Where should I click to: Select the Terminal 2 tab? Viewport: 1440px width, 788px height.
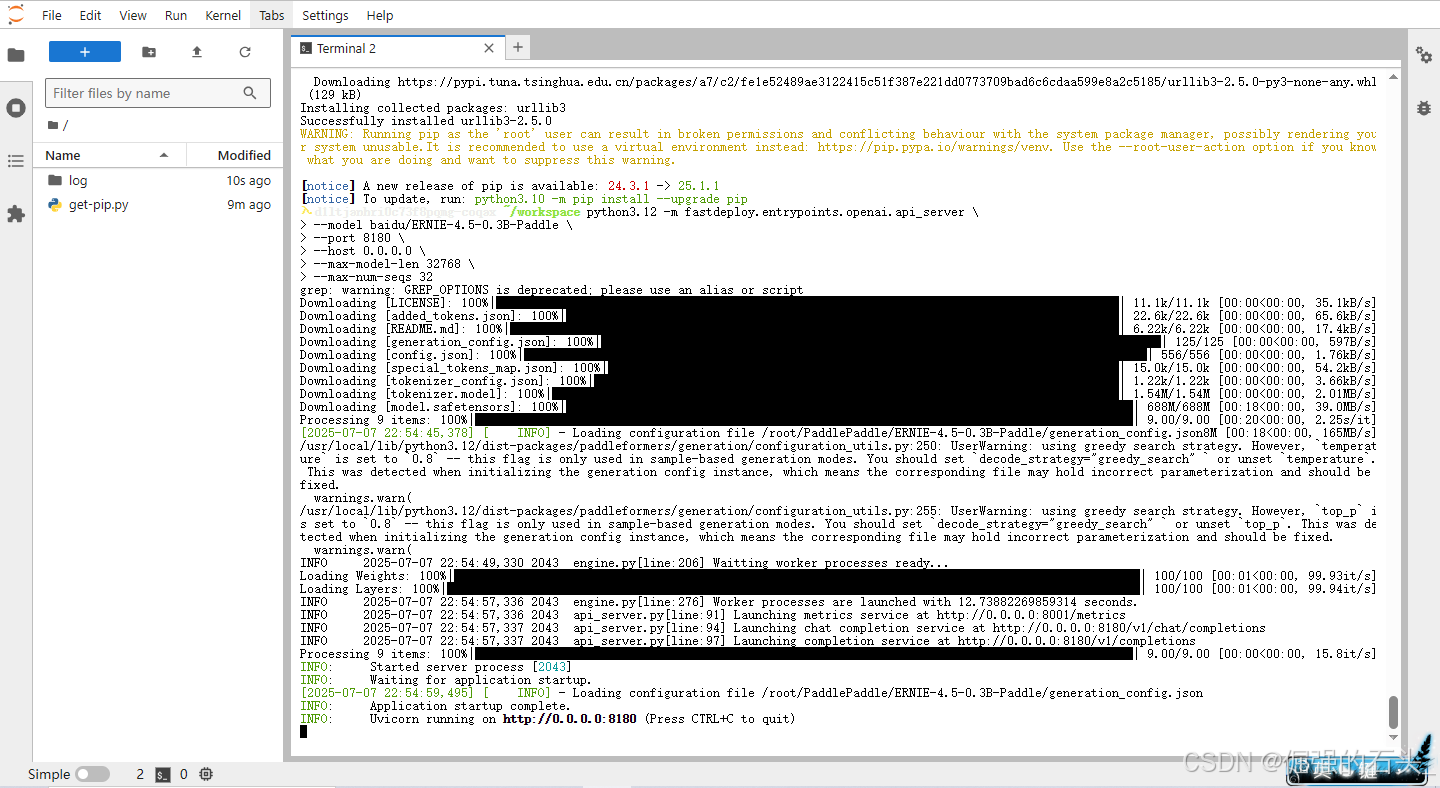click(346, 48)
